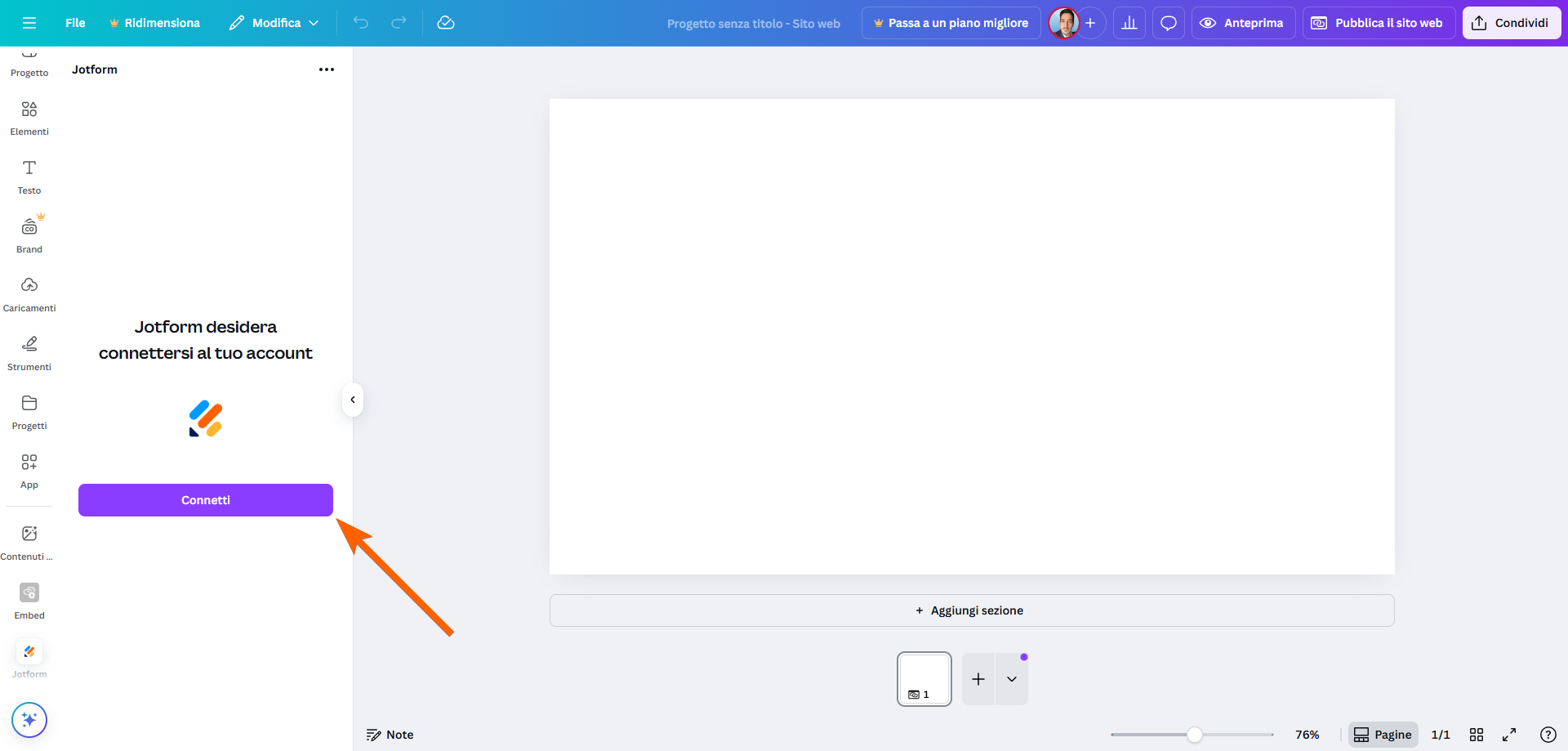This screenshot has height=751, width=1568.
Task: Open the Caricamenti uploads panel
Action: pos(29,294)
